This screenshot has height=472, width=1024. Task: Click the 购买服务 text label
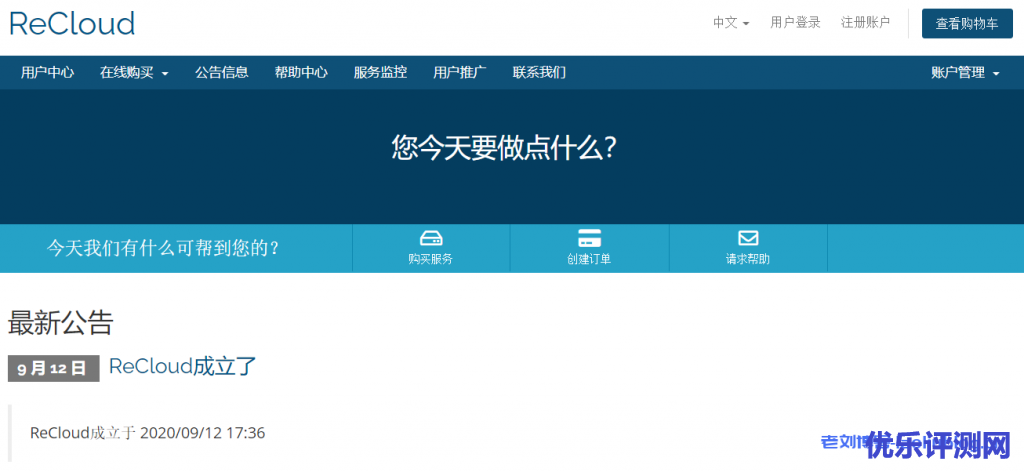pos(431,259)
